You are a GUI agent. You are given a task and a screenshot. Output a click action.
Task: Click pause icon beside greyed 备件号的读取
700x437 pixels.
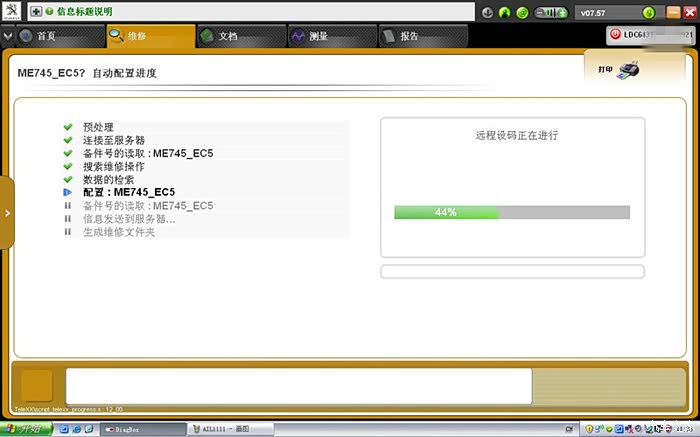(67, 206)
